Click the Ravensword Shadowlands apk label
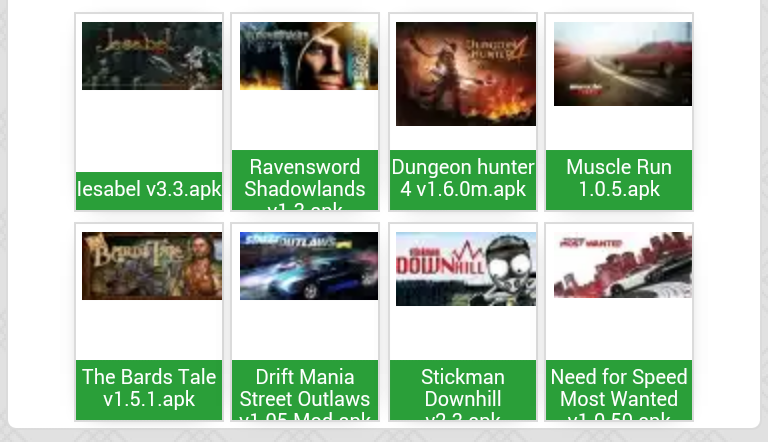Screen dimensions: 768x442 pos(305,180)
